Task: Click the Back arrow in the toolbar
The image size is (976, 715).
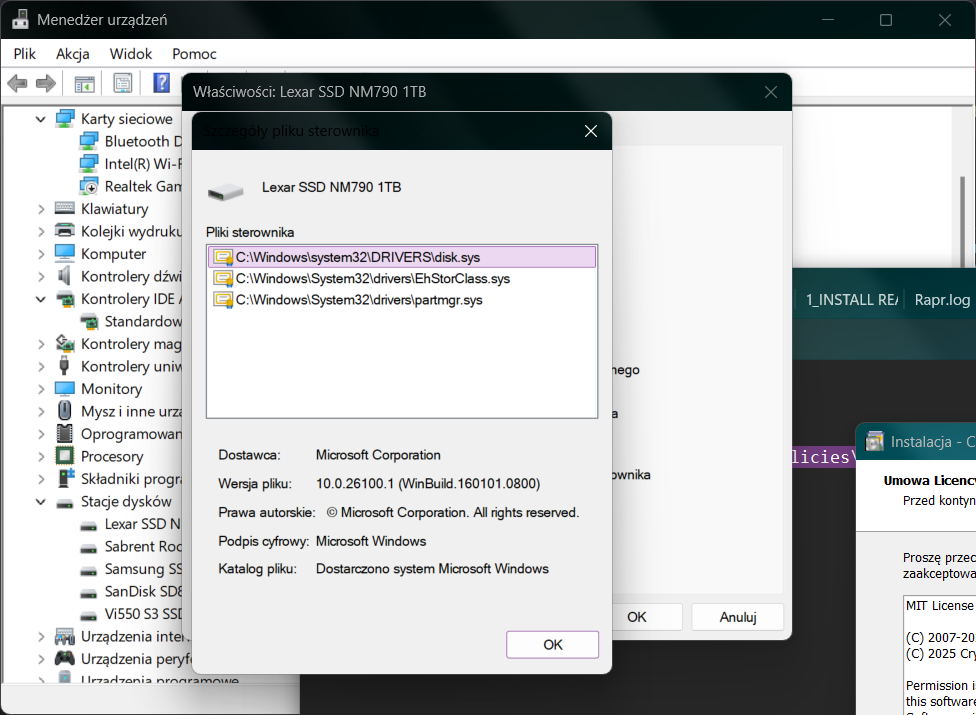Action: [17, 83]
